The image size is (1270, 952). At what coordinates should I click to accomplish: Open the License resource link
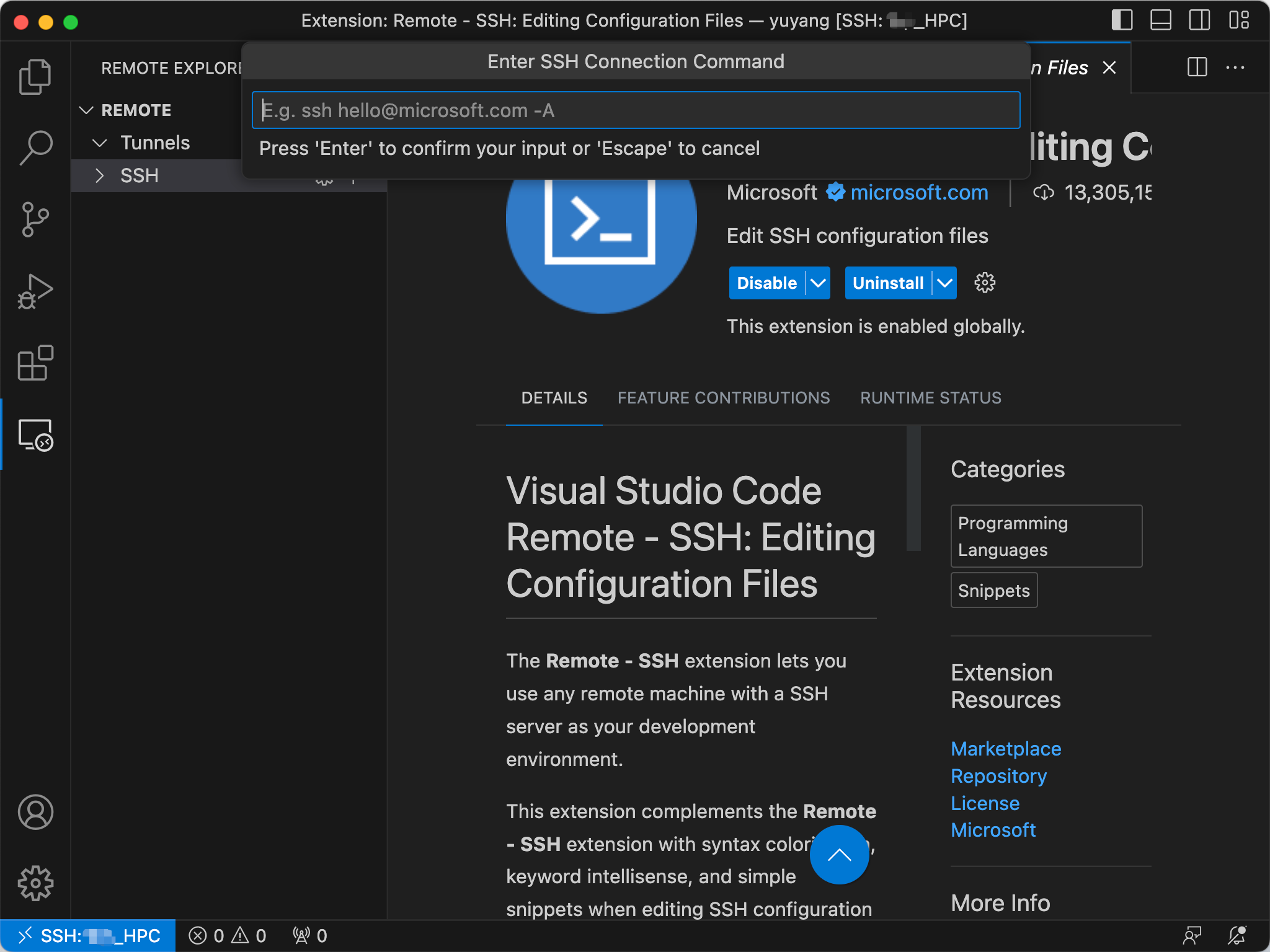point(985,803)
